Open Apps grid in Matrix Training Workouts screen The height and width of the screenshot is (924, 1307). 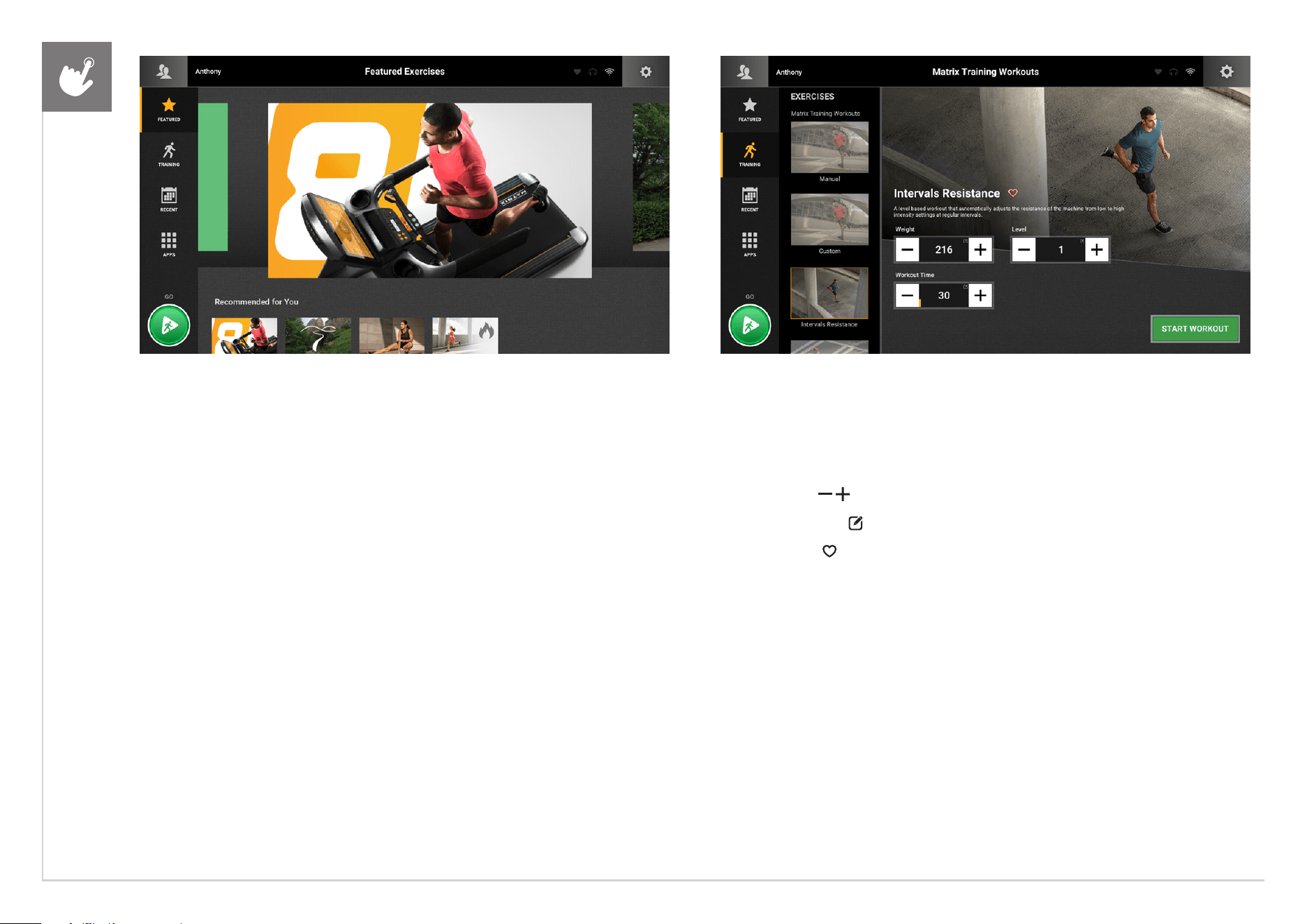pos(750,244)
